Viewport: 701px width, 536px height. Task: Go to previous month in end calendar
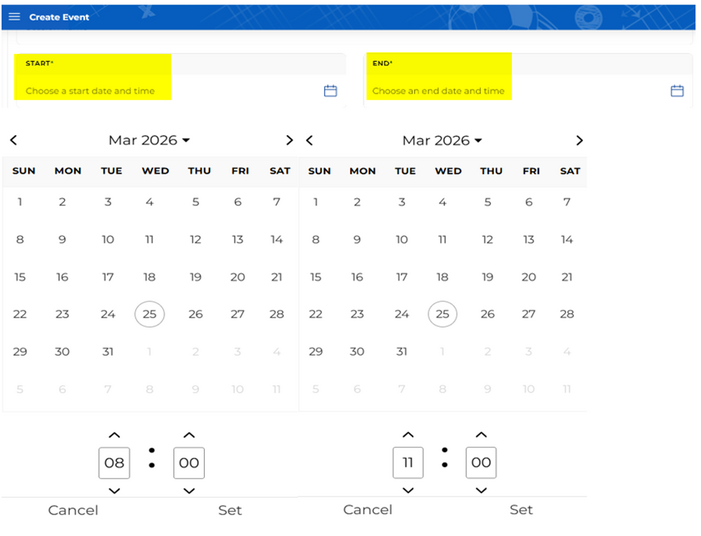tap(310, 141)
